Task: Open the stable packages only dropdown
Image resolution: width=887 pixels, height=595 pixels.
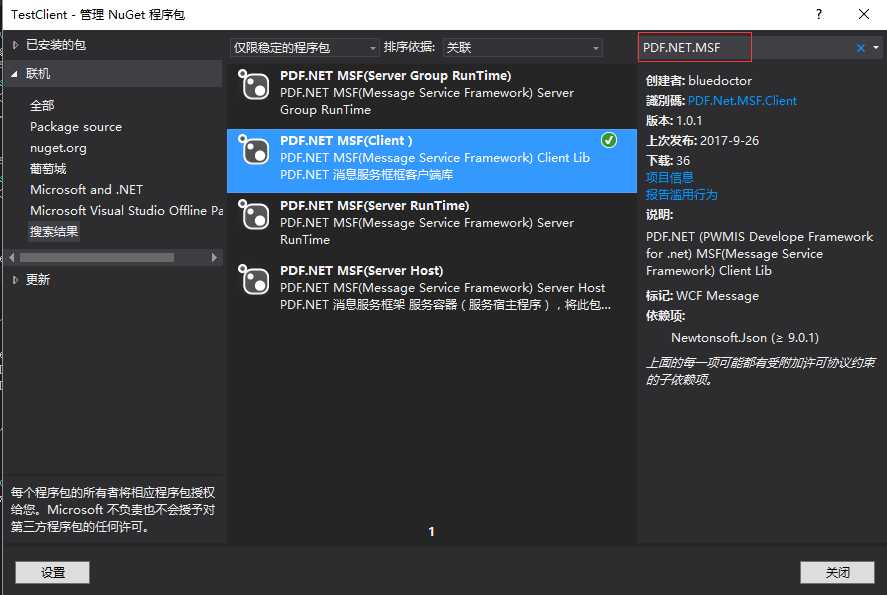Action: pyautogui.click(x=304, y=48)
